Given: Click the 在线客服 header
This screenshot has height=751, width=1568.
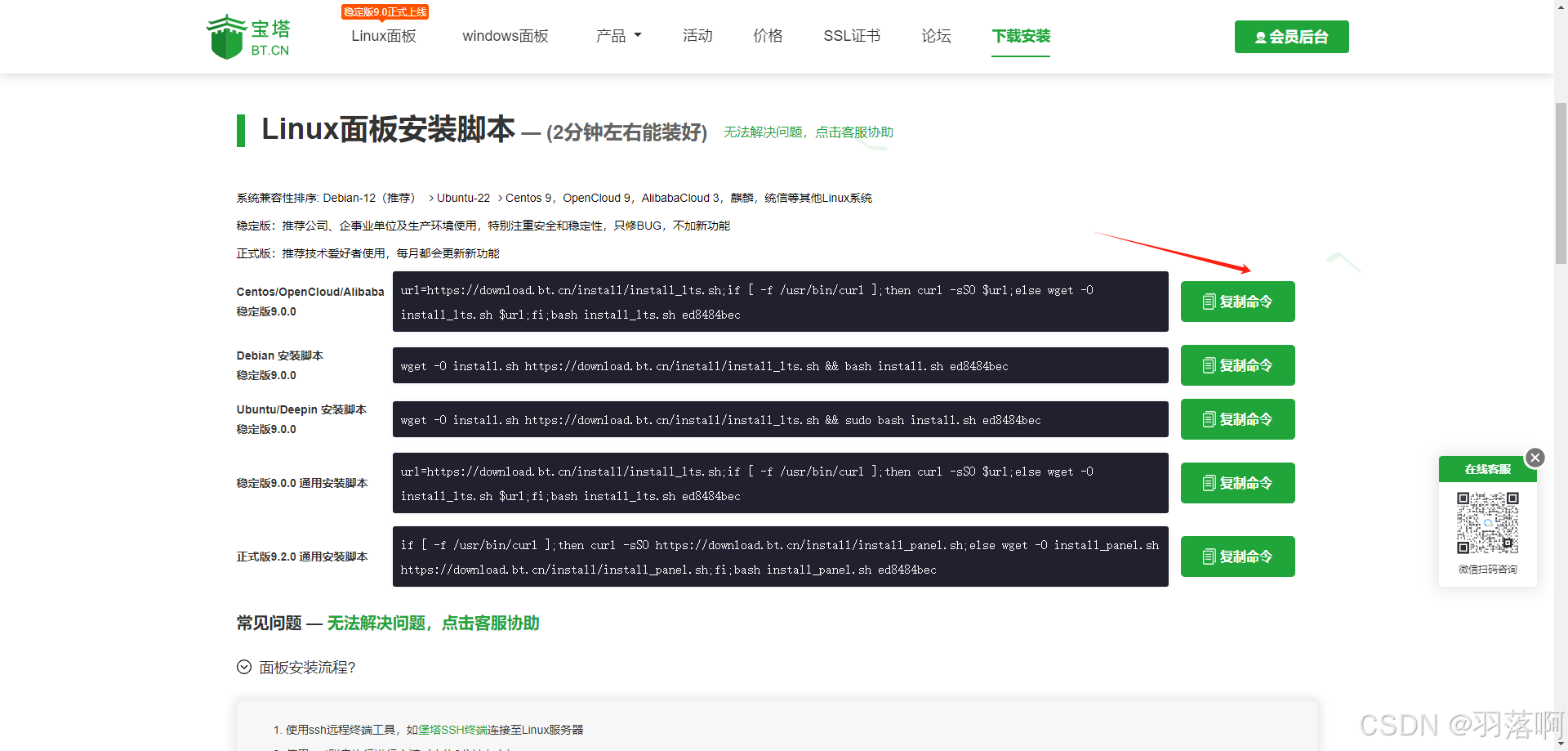Looking at the screenshot, I should coord(1487,469).
